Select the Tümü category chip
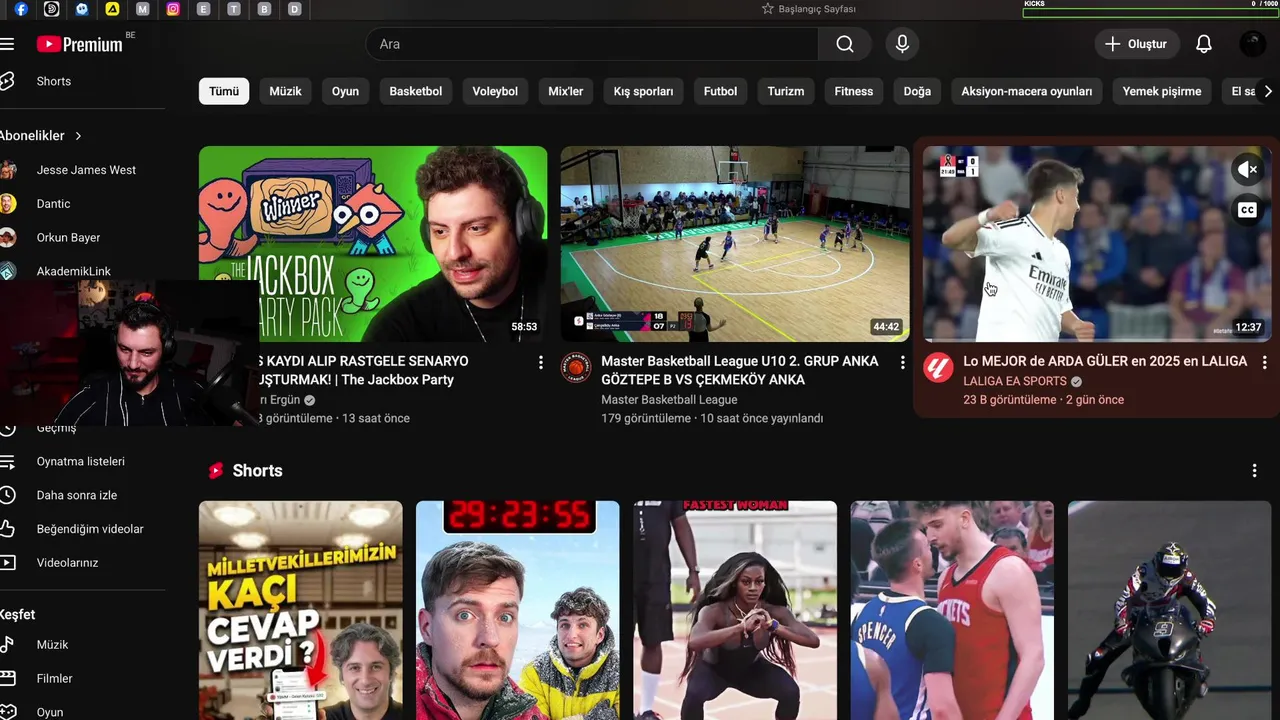 pos(224,91)
